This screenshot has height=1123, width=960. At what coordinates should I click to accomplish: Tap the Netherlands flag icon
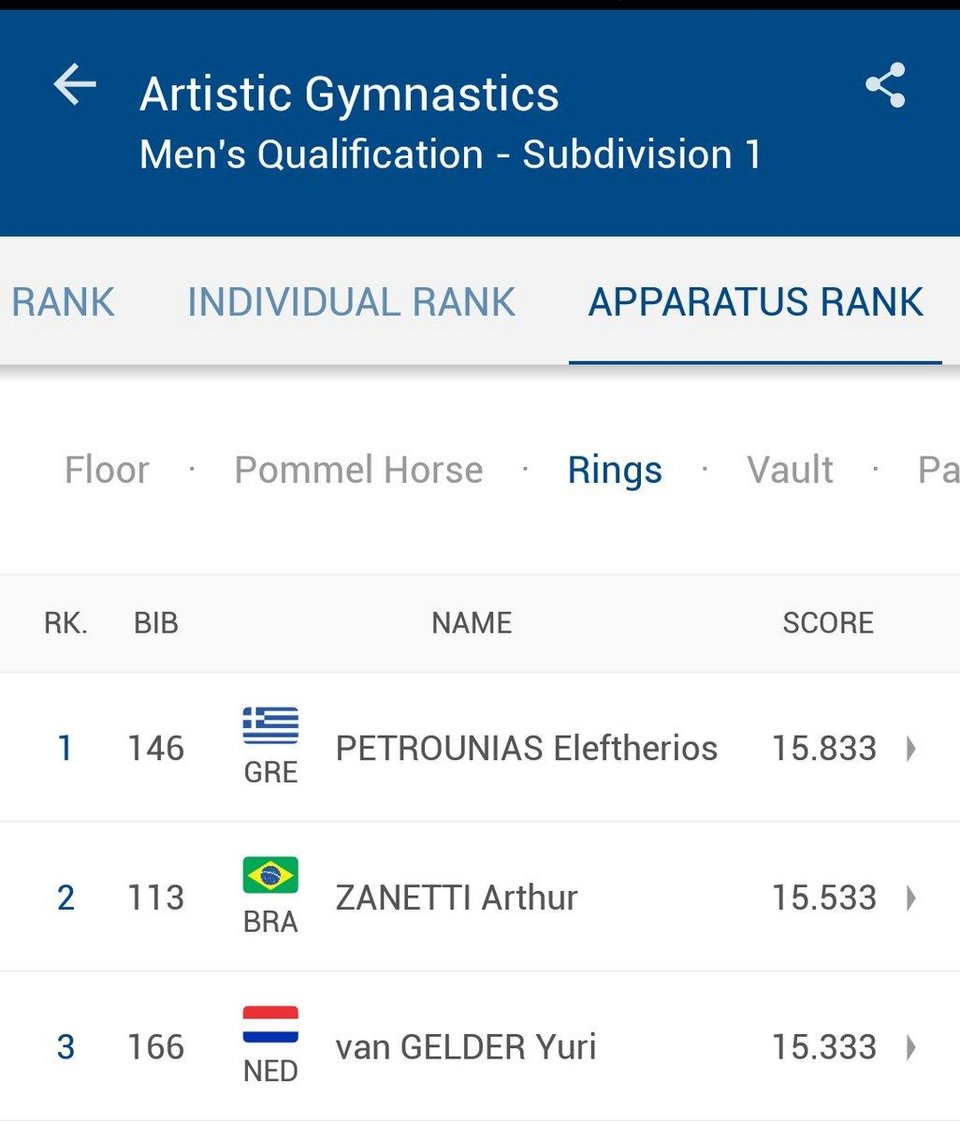pyautogui.click(x=270, y=1024)
